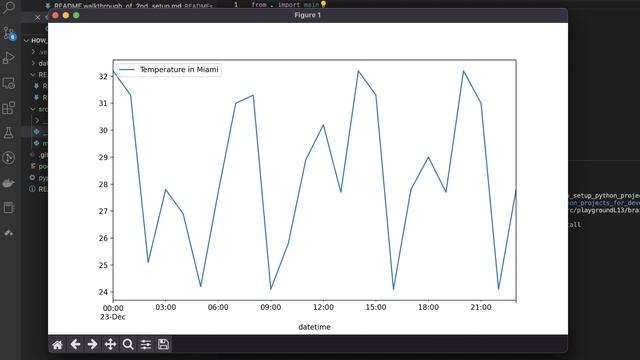Click the Temperature in Miami legend entry

tap(169, 70)
